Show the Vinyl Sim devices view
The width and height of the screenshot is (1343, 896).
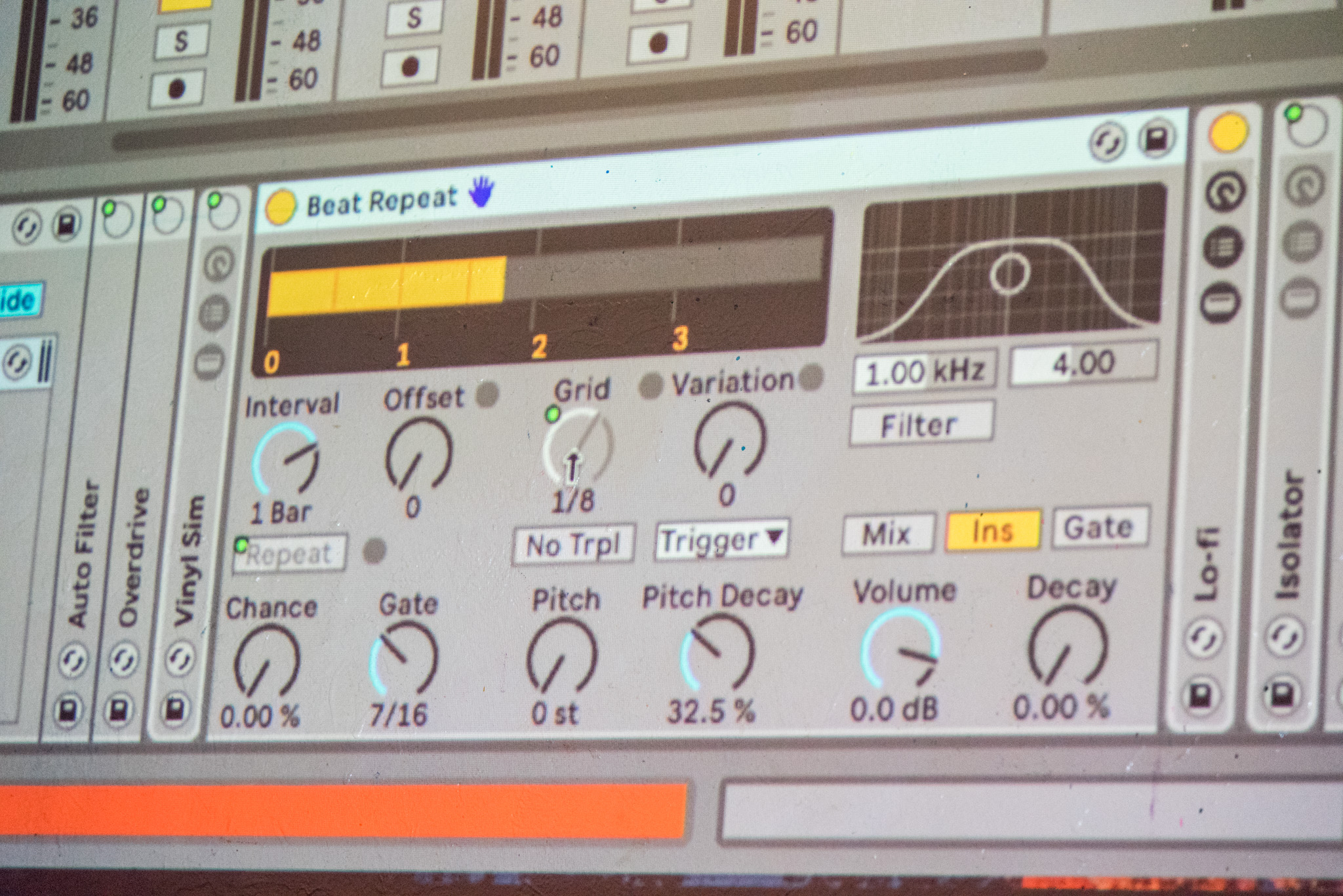[x=210, y=362]
